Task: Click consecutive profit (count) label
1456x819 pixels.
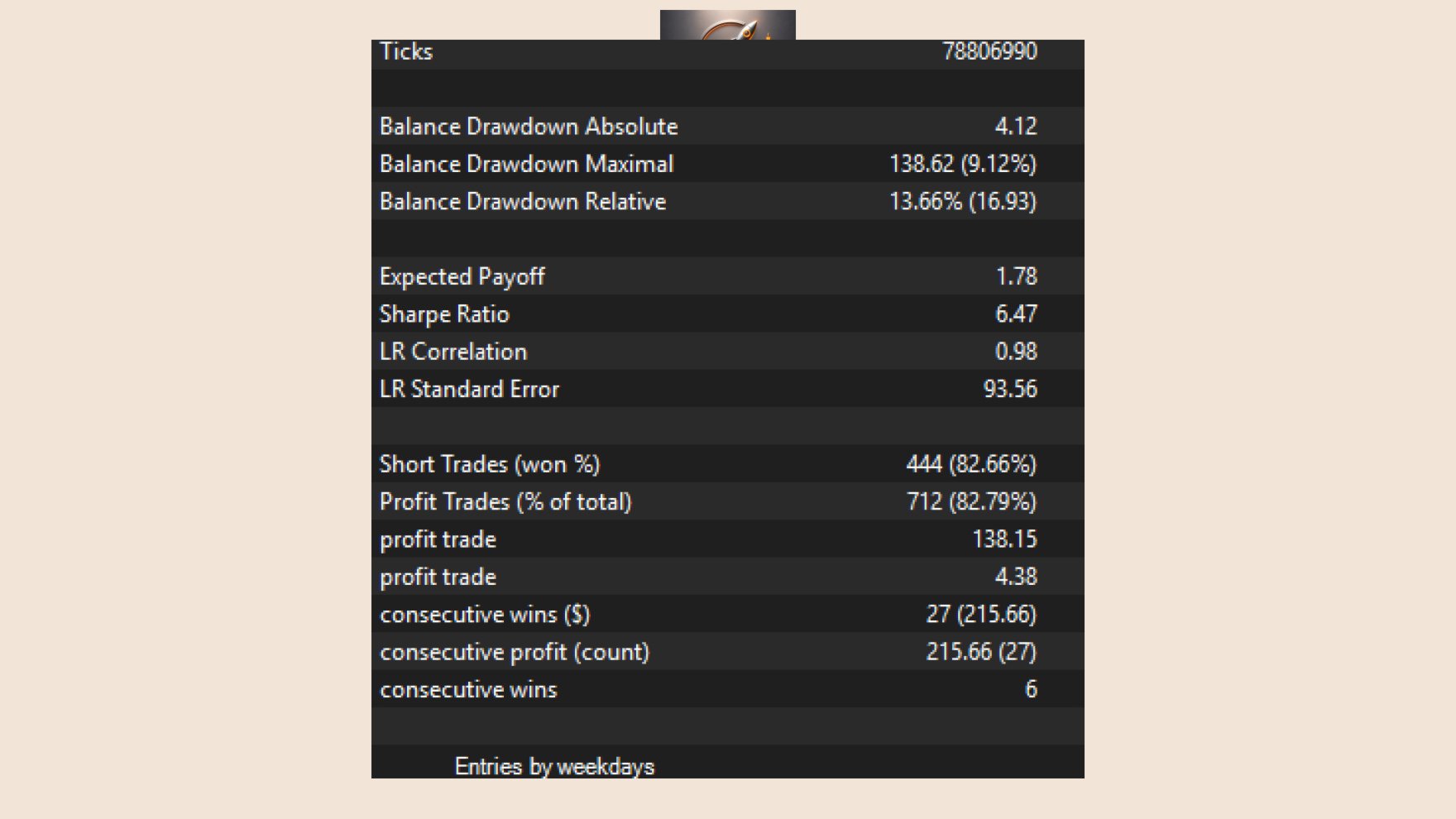Action: (515, 652)
